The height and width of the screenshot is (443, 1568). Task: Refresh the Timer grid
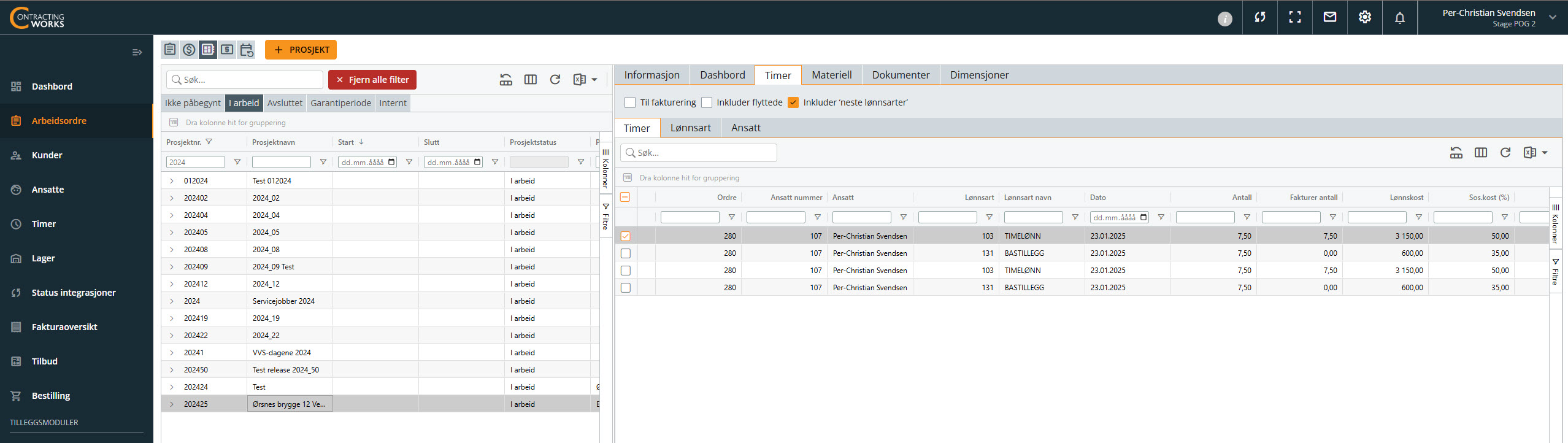pyautogui.click(x=1505, y=153)
